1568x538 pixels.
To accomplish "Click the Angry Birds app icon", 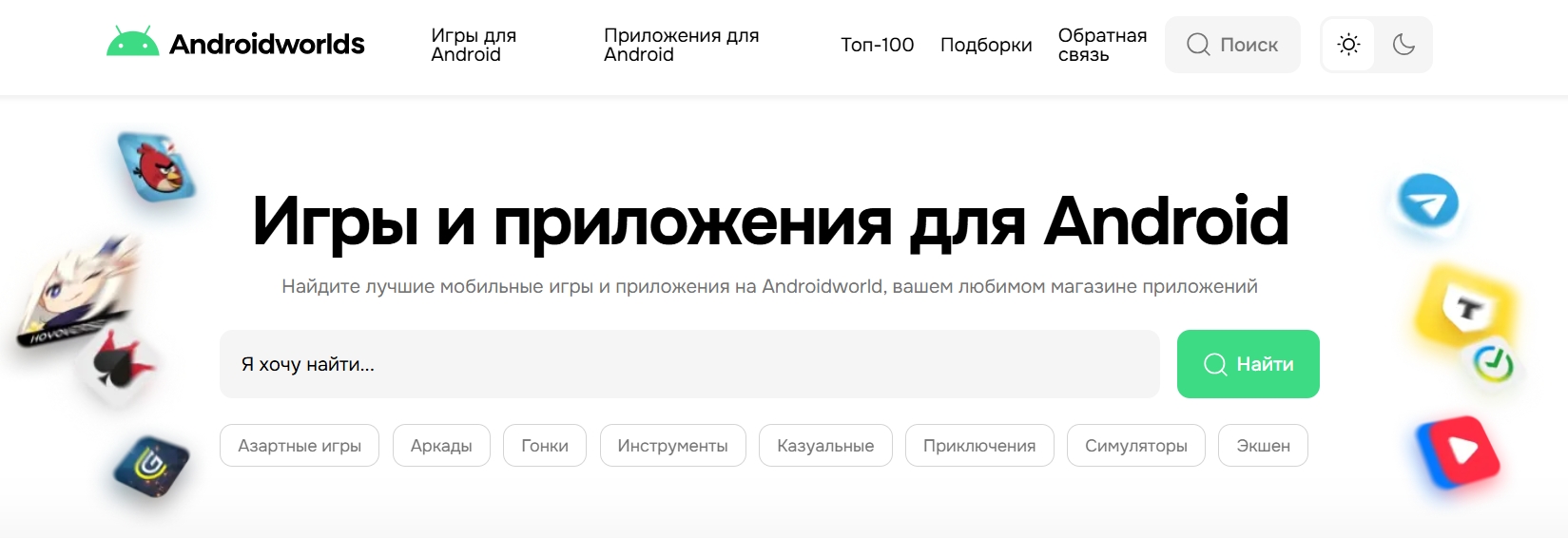I will 157,167.
